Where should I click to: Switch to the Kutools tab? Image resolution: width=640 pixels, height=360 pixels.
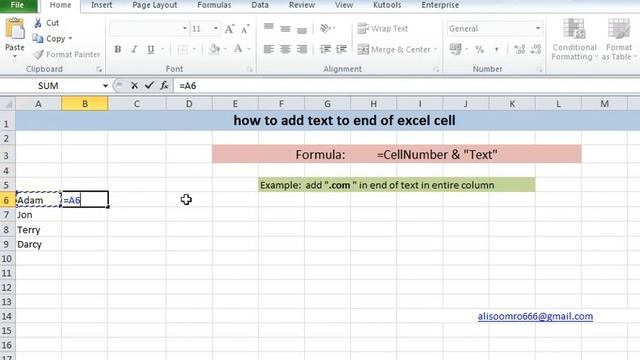tap(387, 5)
